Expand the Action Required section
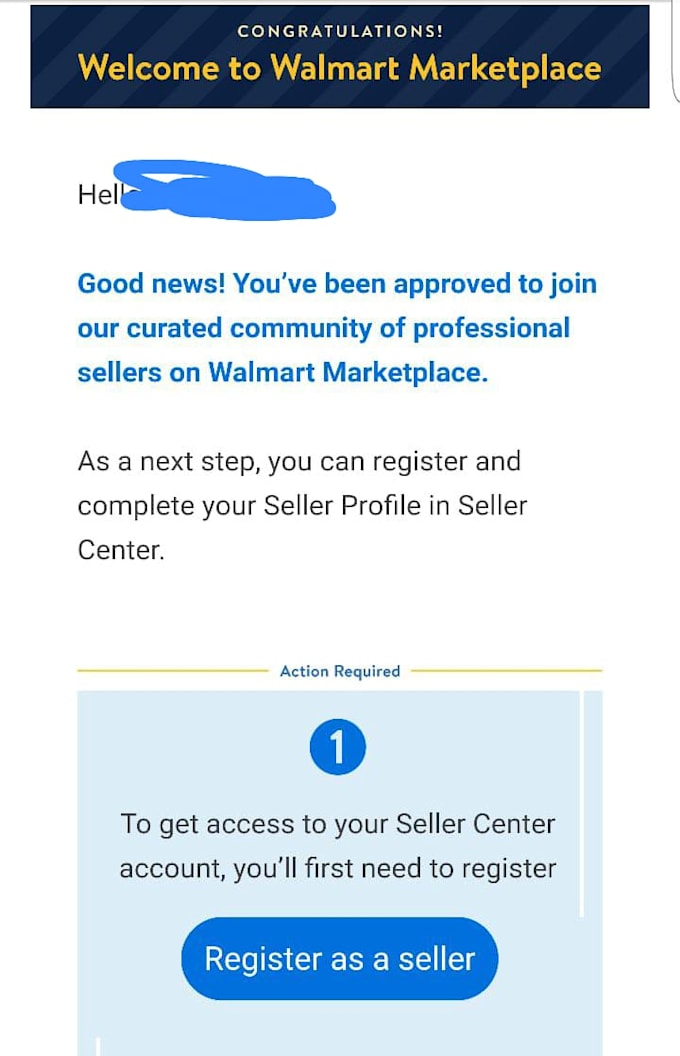 (x=339, y=671)
